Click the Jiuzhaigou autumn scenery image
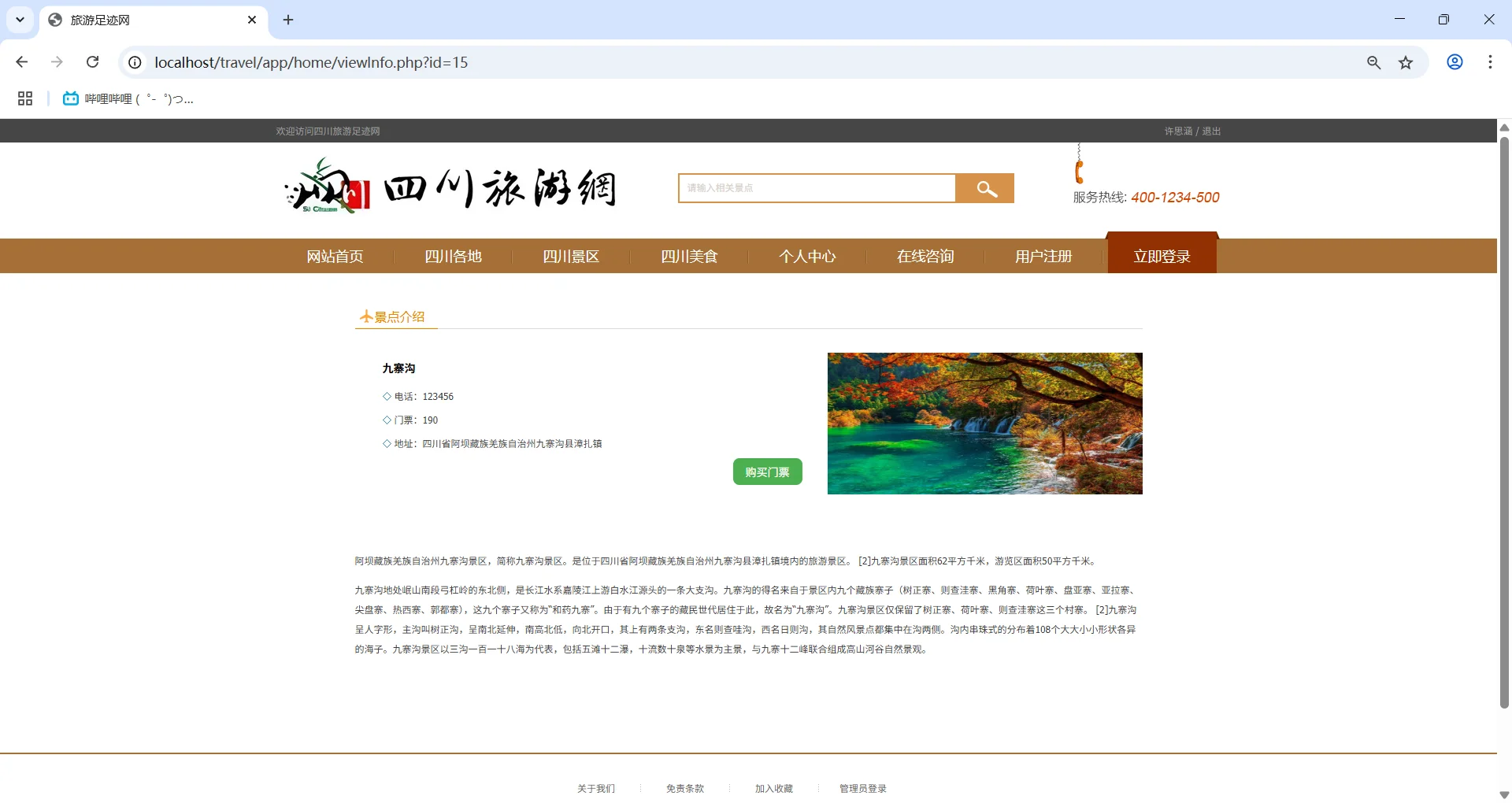 (984, 423)
